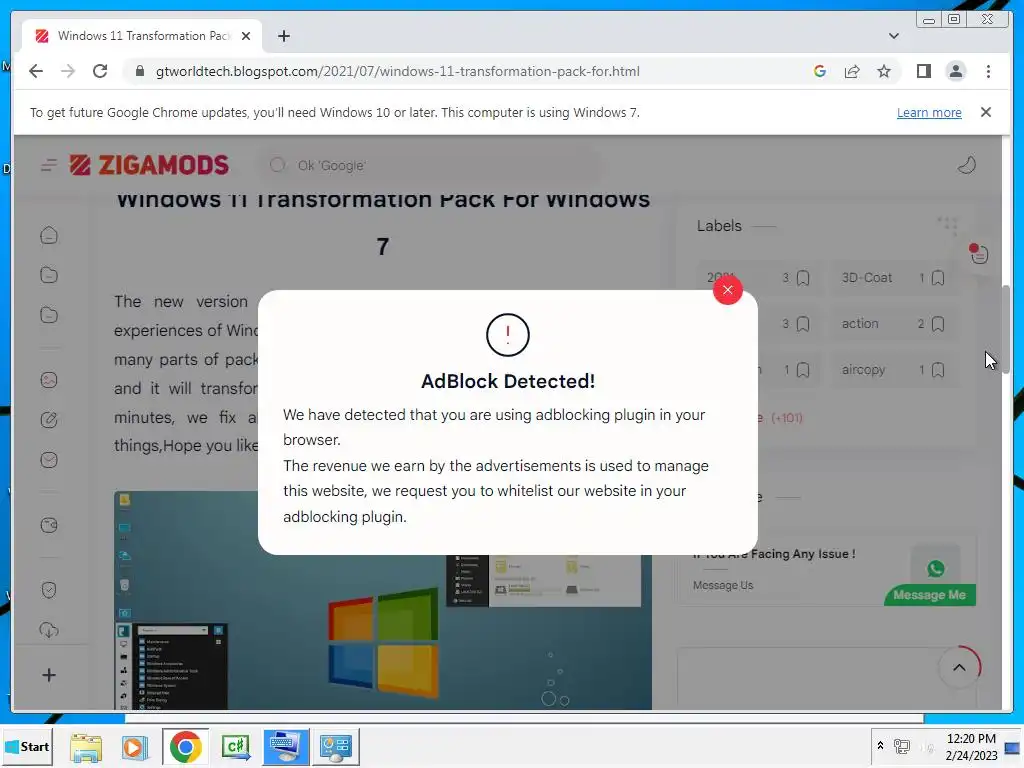Close the Windows 11 Transformation Pack tab
The width and height of the screenshot is (1024, 768).
click(246, 36)
